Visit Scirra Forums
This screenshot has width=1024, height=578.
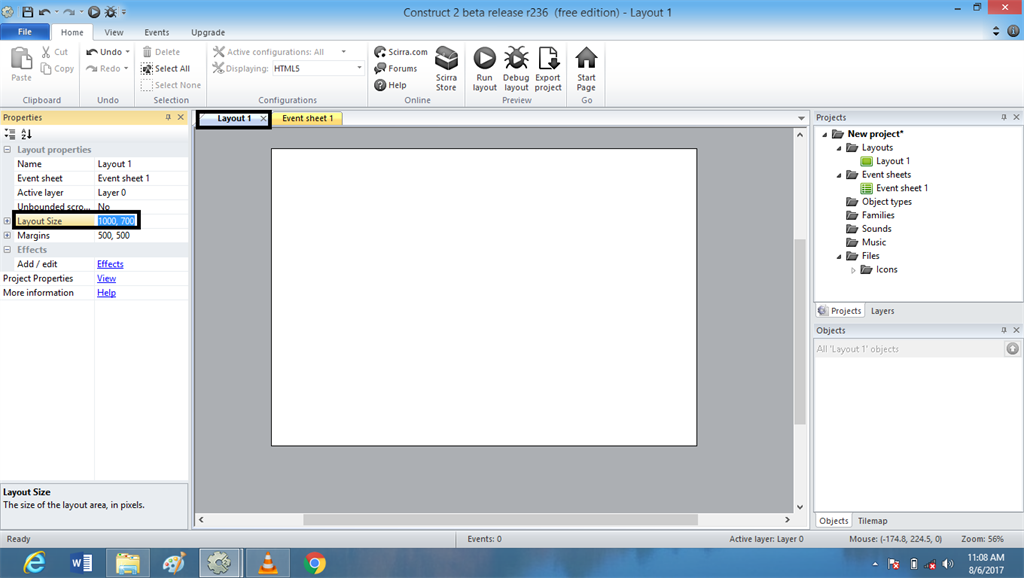point(398,68)
